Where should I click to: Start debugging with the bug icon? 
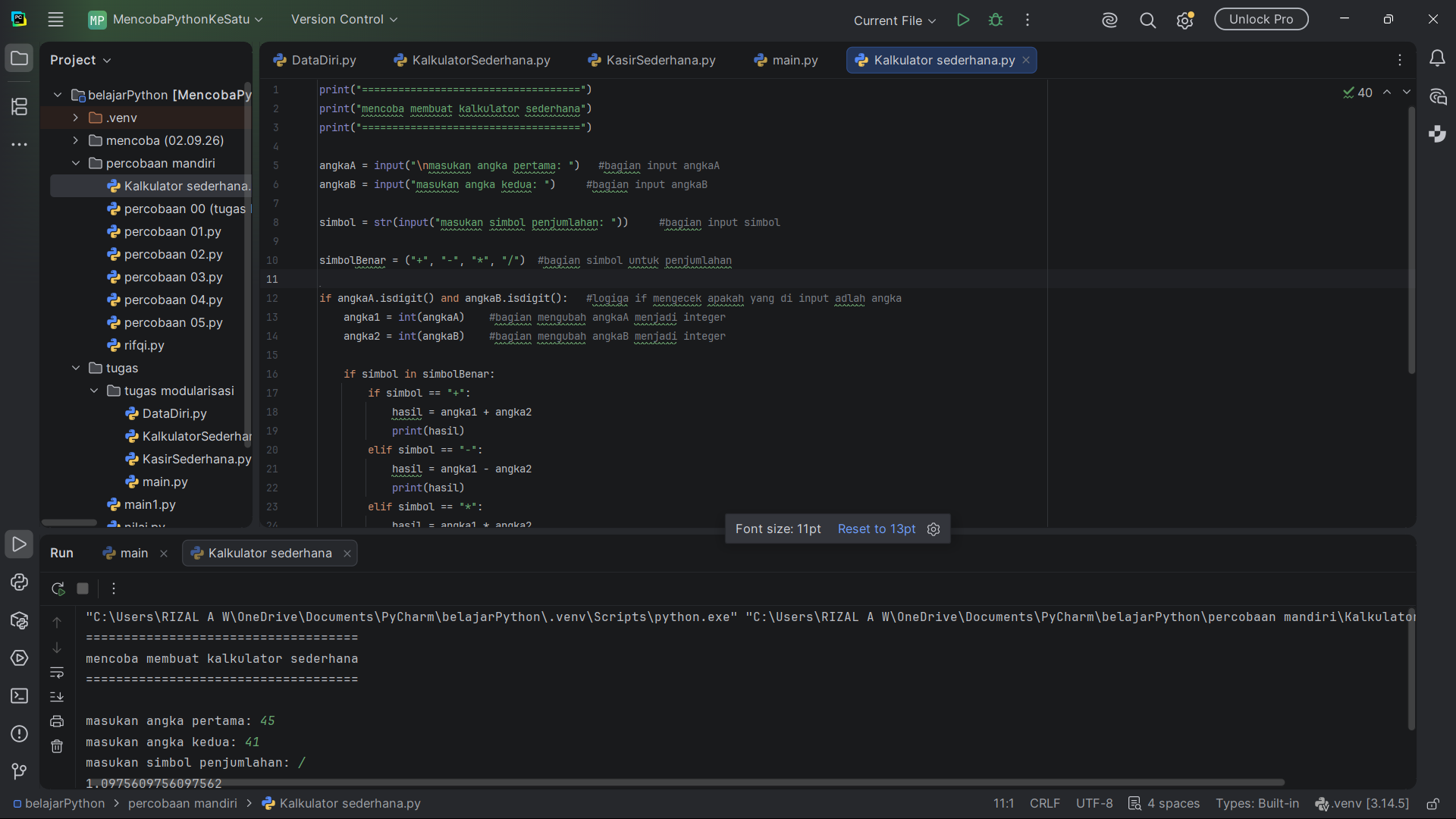coord(996,20)
